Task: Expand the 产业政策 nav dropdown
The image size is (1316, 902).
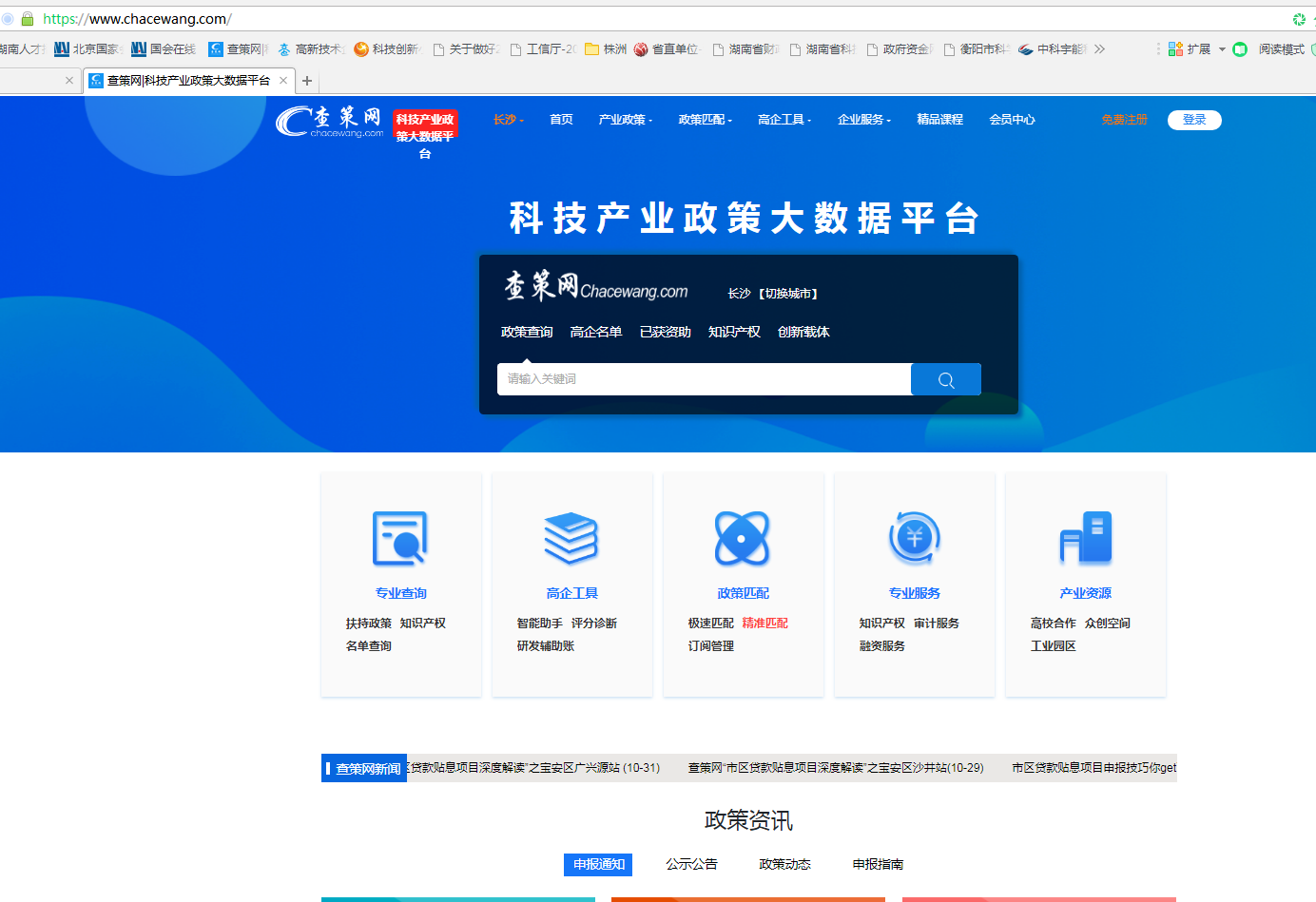Action: coord(626,120)
